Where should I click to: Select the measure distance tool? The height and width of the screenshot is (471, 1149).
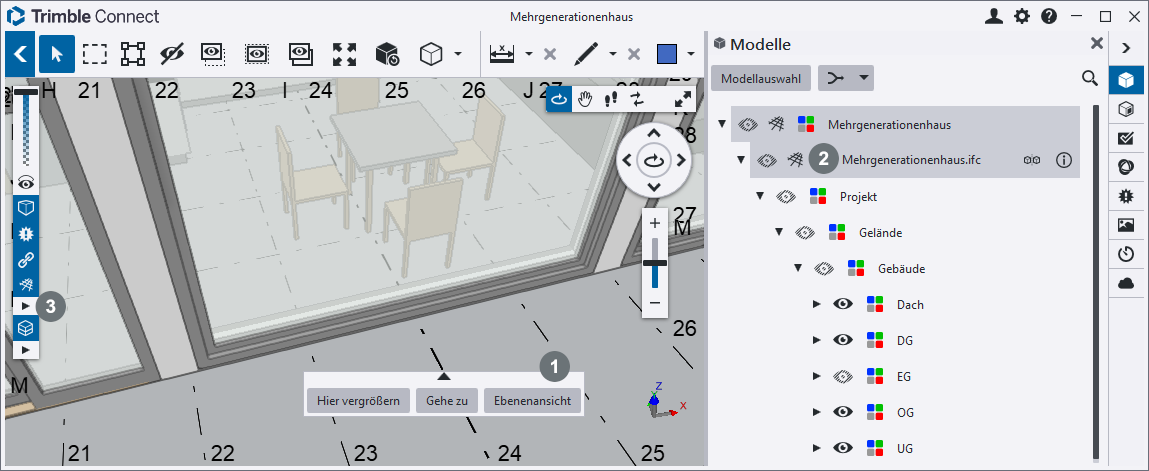pyautogui.click(x=502, y=53)
